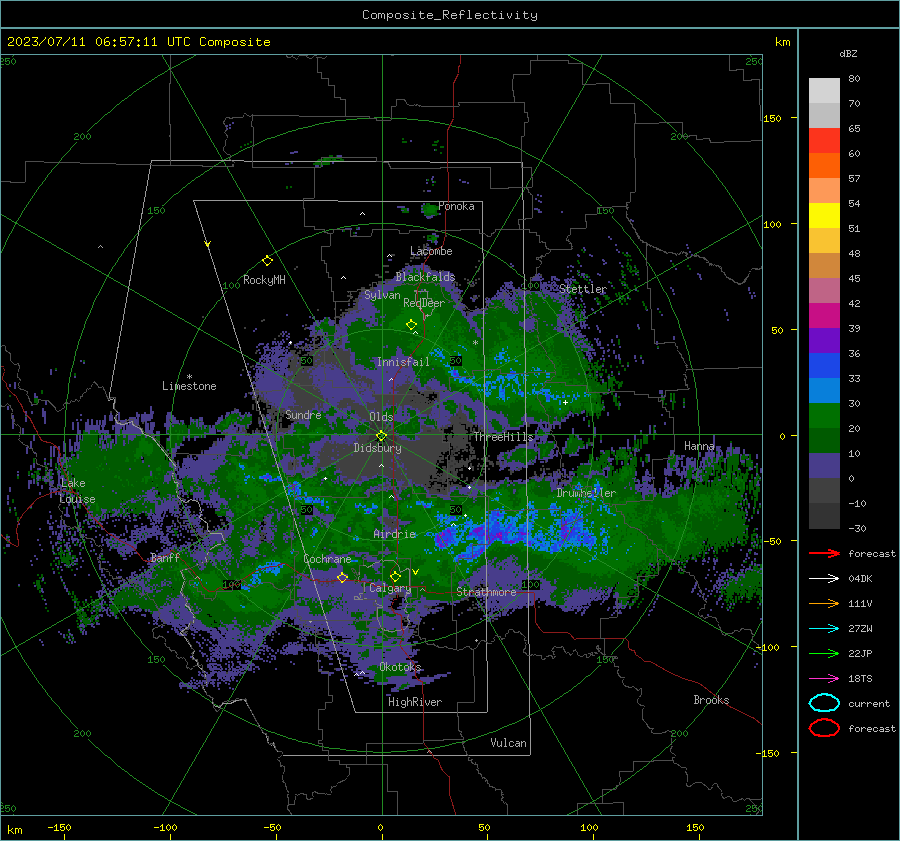Click the Didsbury town label

(x=377, y=448)
